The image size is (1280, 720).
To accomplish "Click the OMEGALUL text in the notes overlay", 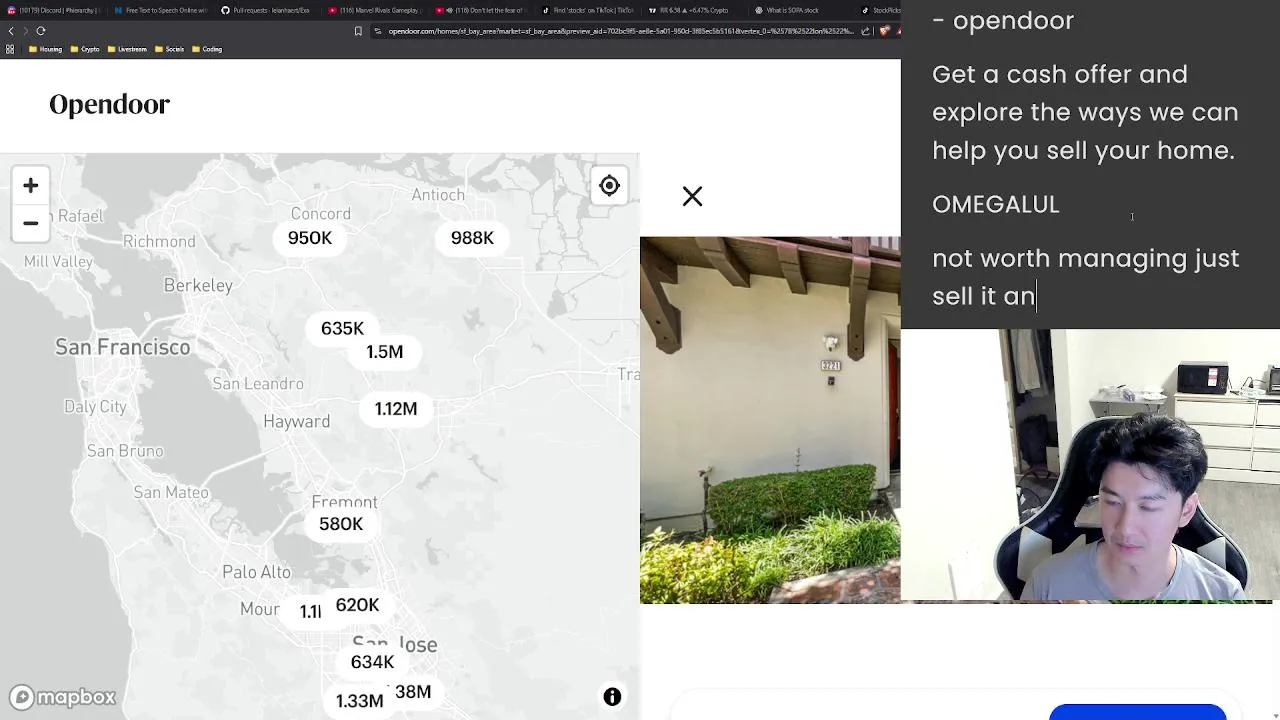I will tap(996, 205).
